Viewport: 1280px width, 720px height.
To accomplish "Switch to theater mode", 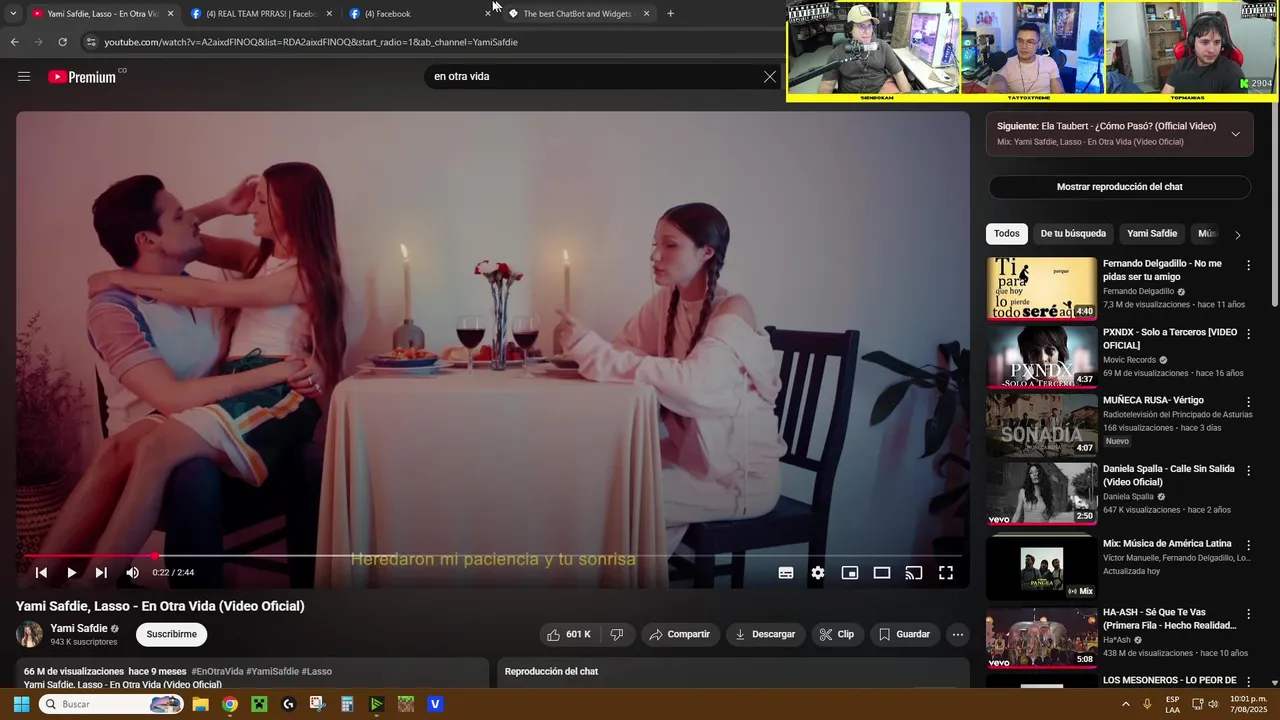I will (882, 573).
